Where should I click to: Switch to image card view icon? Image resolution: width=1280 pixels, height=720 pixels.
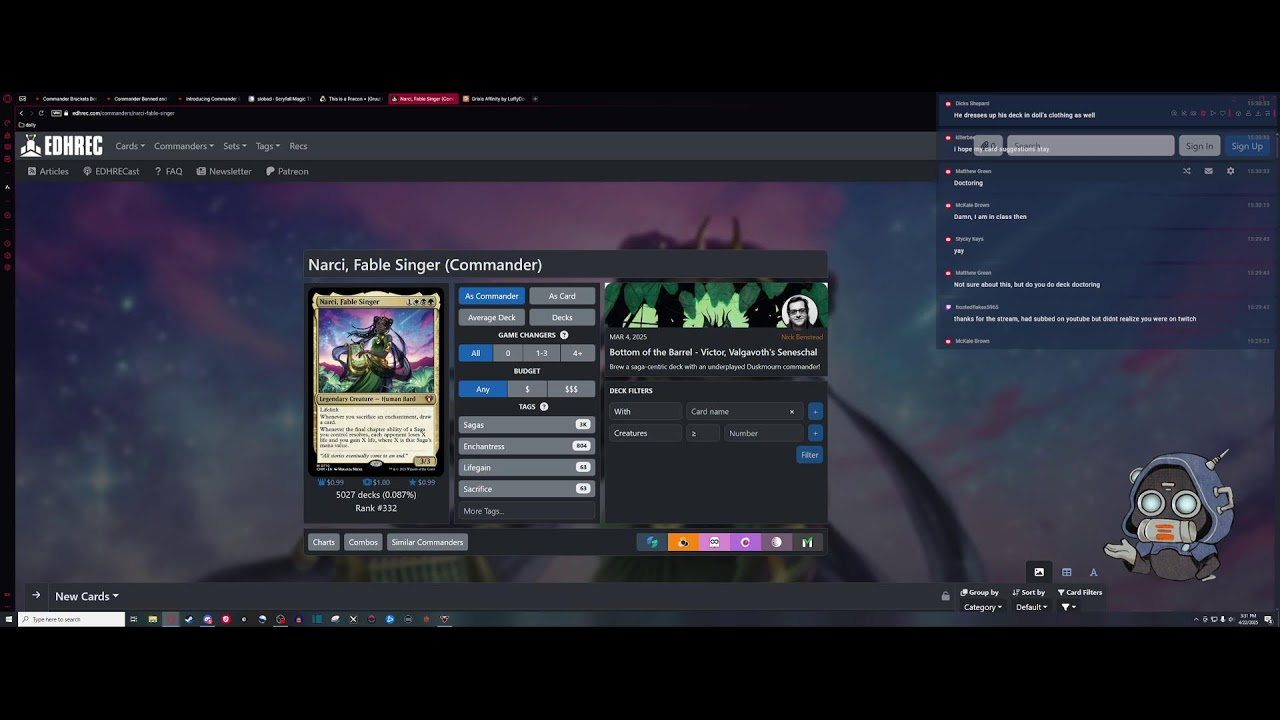pyautogui.click(x=1039, y=572)
